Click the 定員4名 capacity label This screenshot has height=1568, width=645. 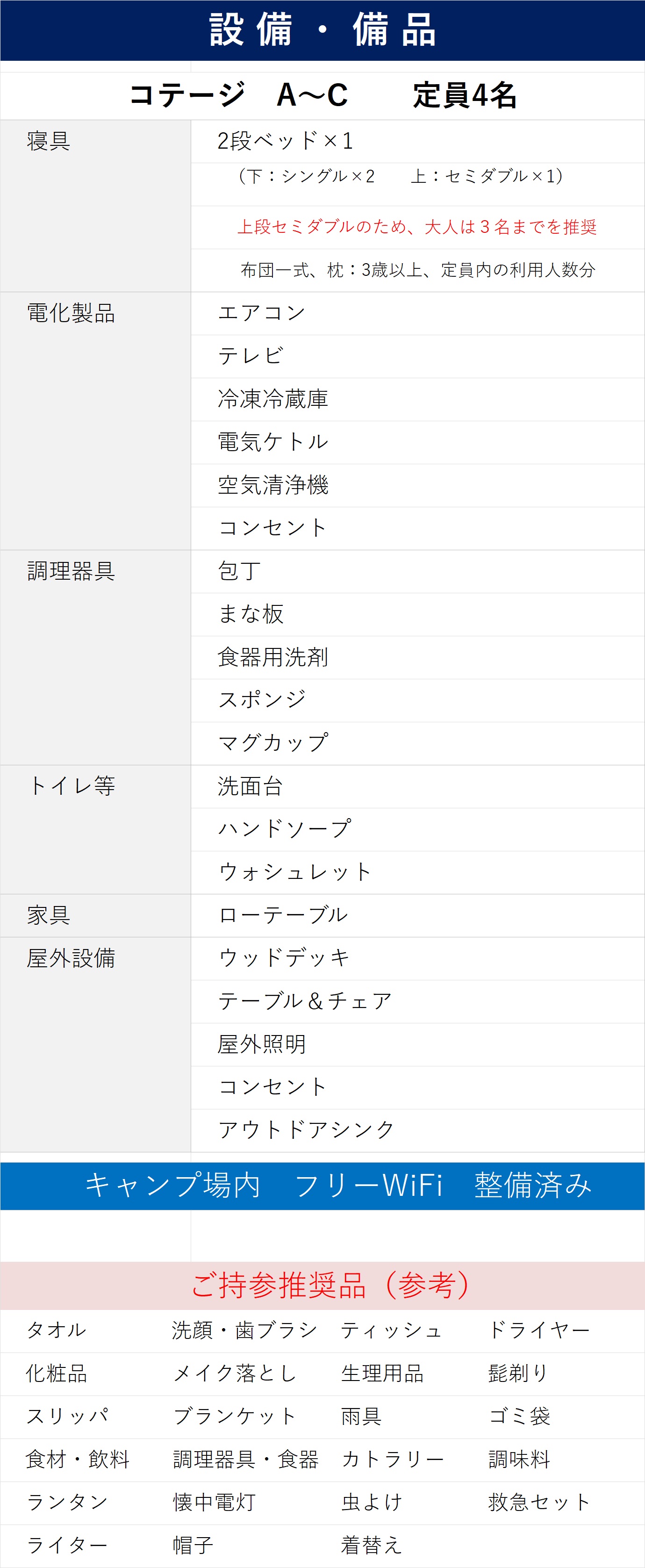464,95
